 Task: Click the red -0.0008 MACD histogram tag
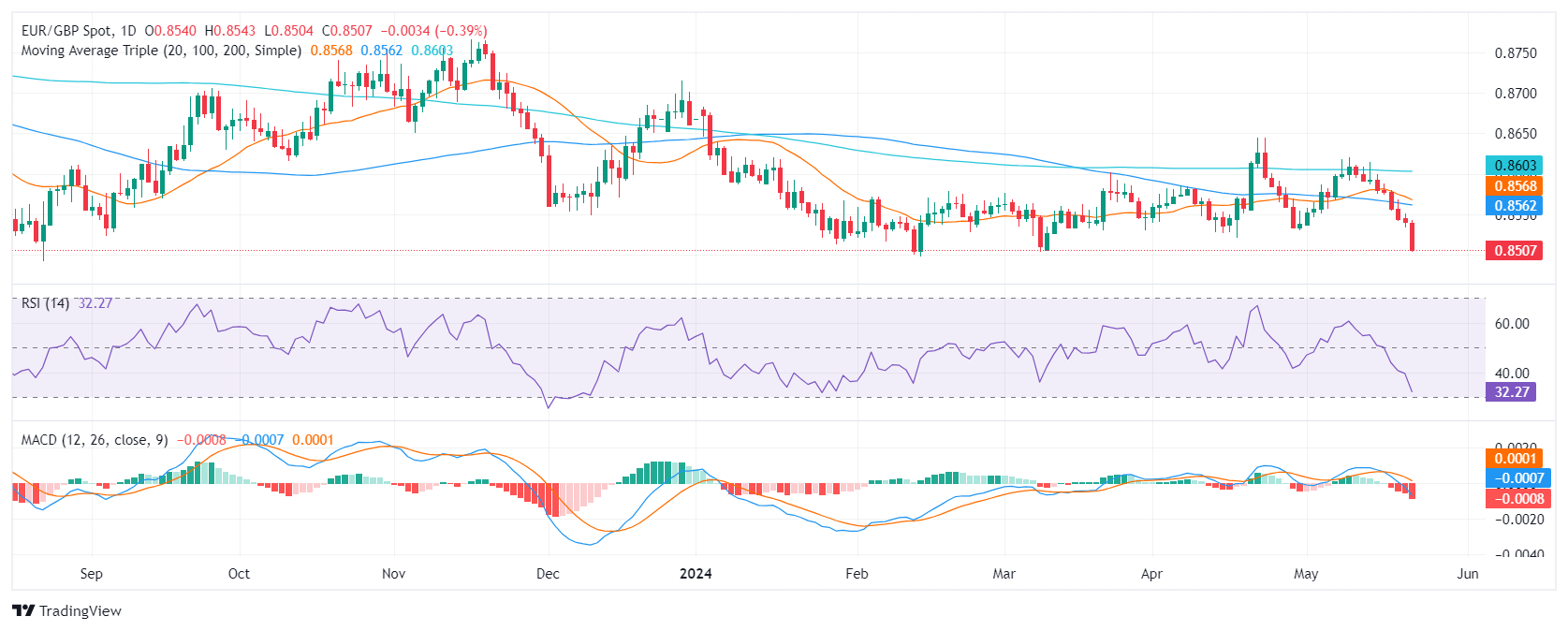click(1513, 499)
